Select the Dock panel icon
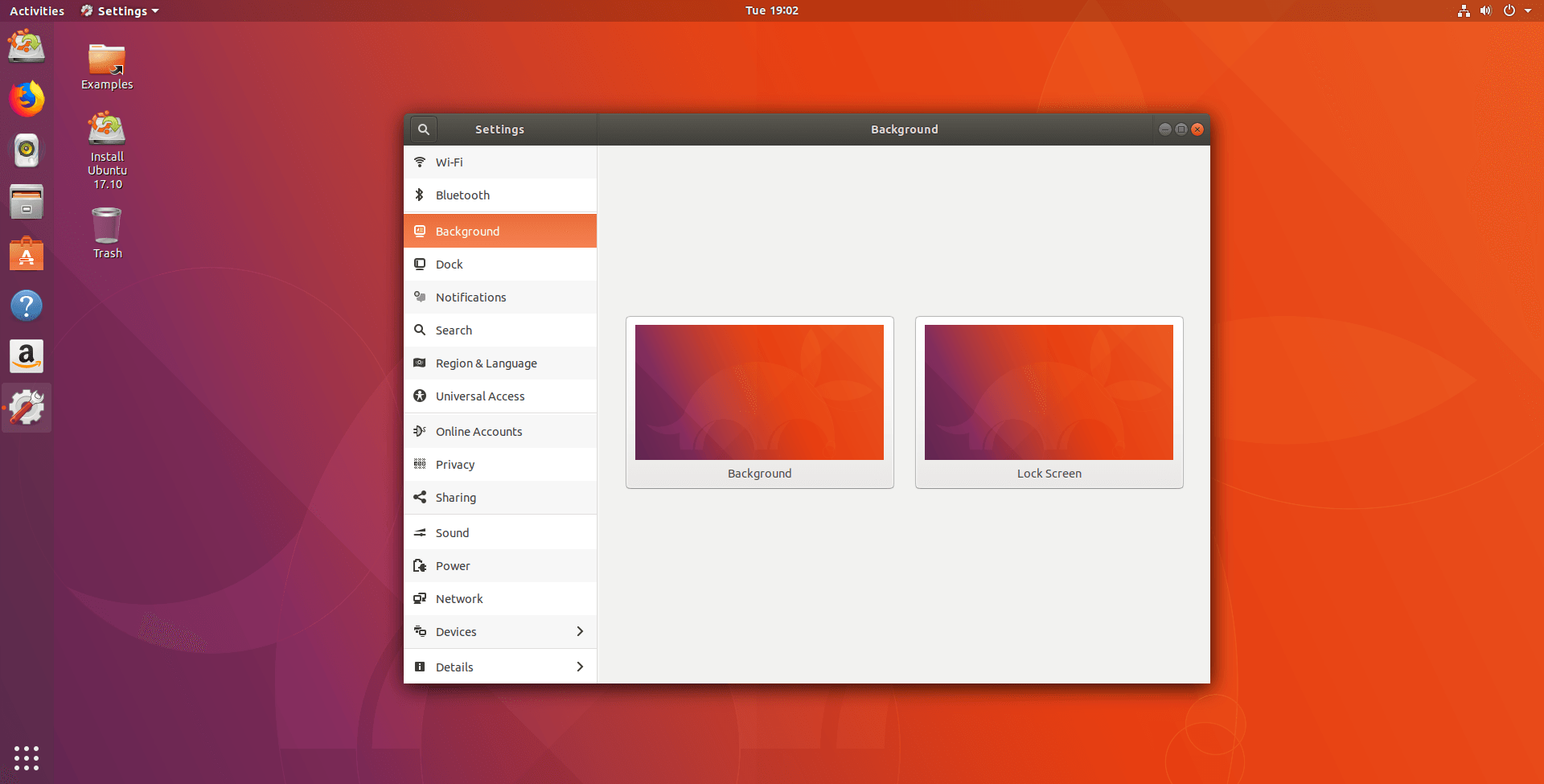This screenshot has height=784, width=1544. pos(420,264)
